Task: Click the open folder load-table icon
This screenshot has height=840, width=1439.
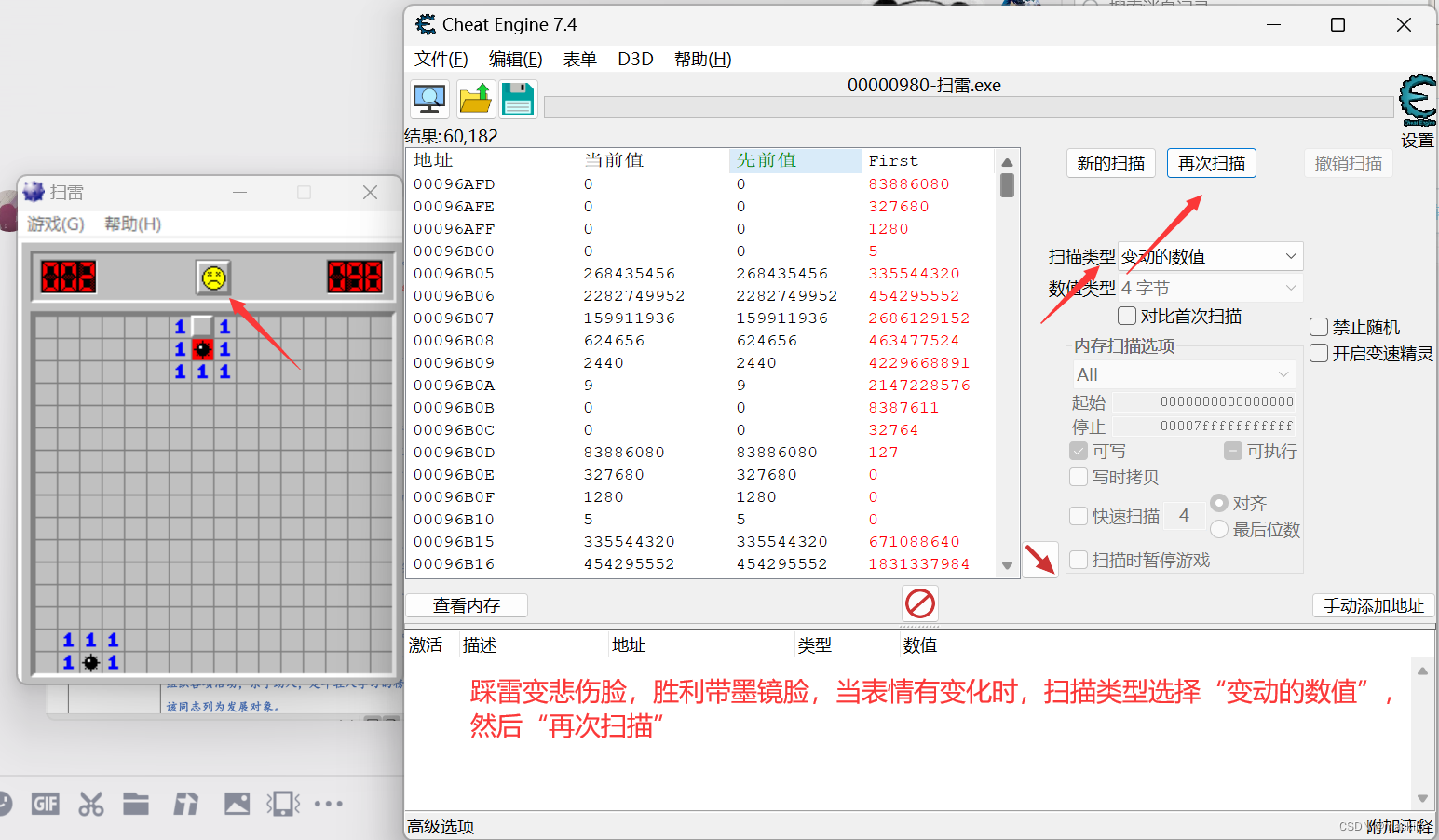Action: pyautogui.click(x=475, y=99)
